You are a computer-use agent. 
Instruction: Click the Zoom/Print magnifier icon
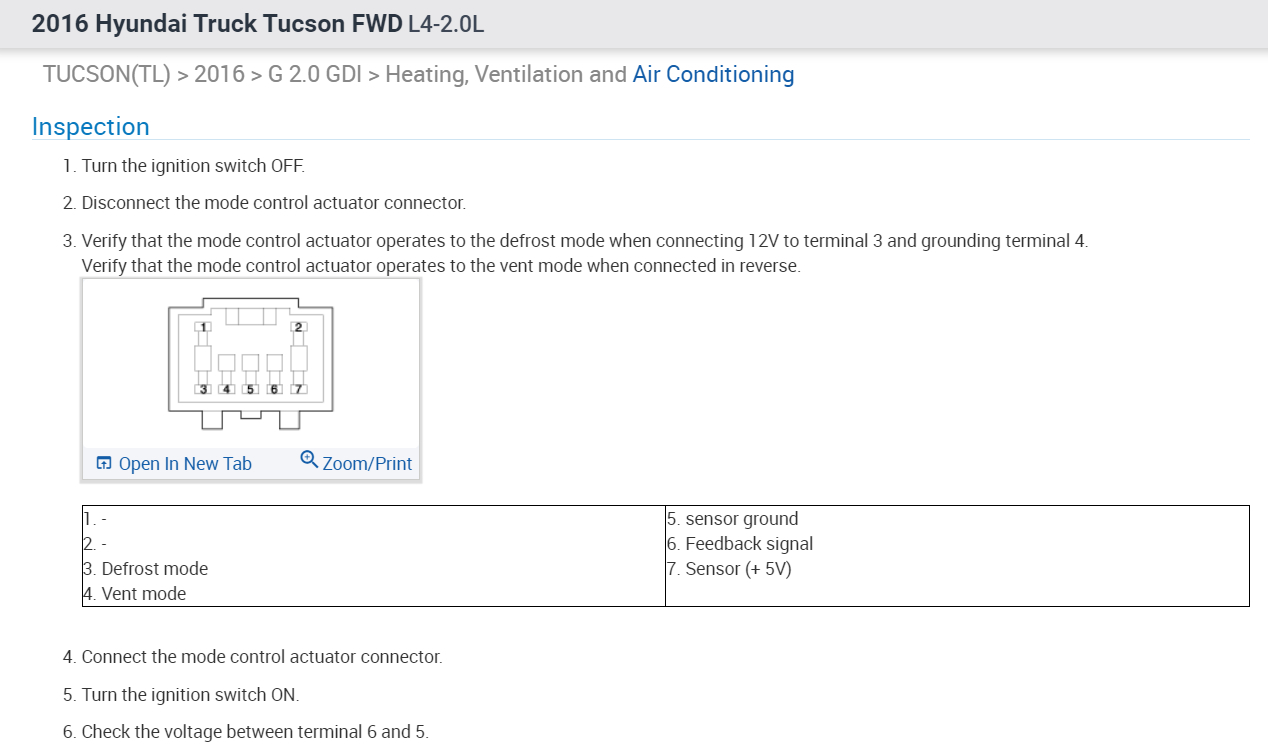click(x=309, y=460)
